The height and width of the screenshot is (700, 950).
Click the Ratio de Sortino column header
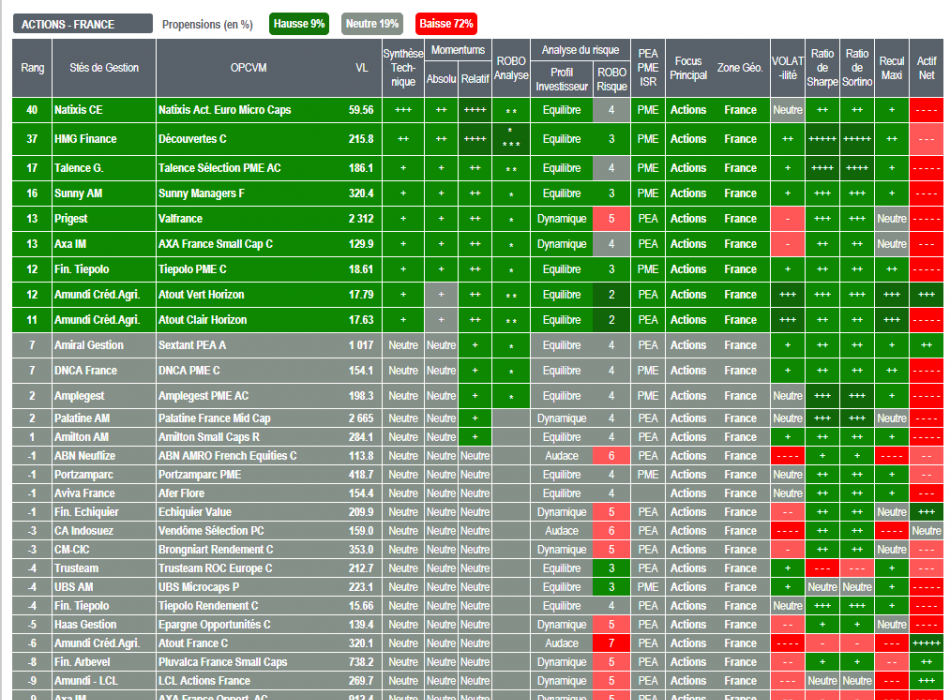coord(857,68)
